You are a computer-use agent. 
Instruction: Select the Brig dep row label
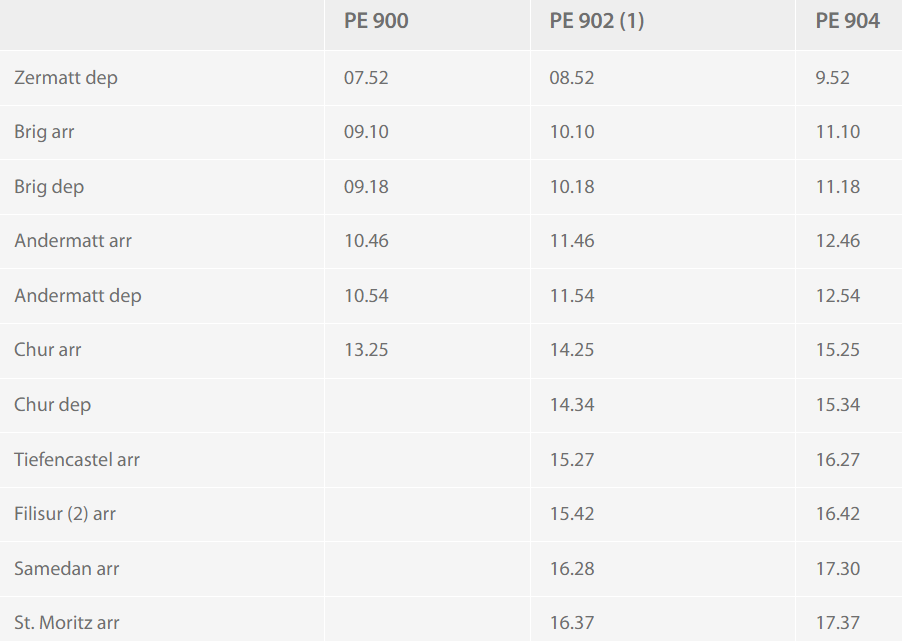pos(49,187)
